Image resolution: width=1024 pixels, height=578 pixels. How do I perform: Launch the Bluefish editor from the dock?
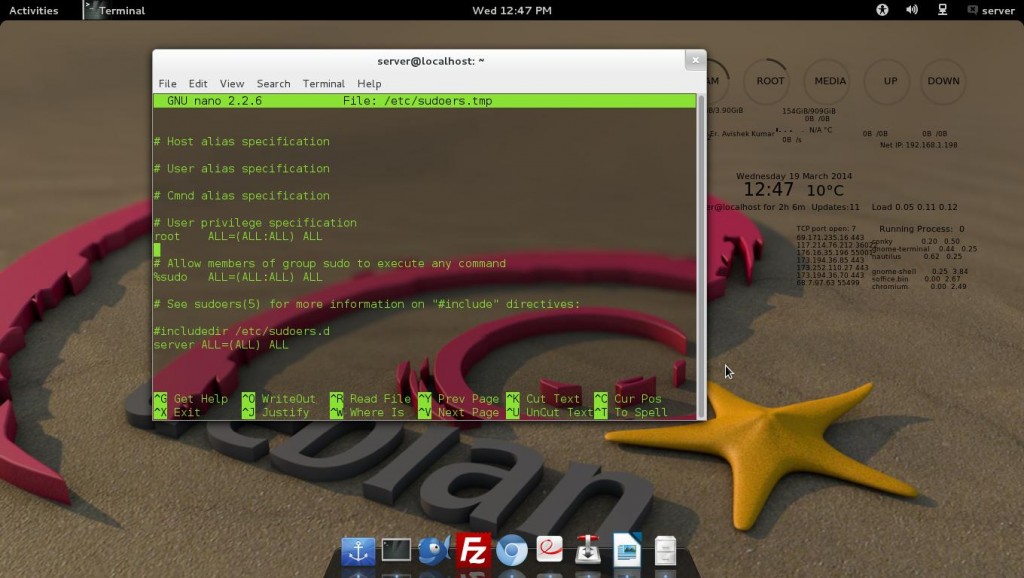click(x=433, y=550)
